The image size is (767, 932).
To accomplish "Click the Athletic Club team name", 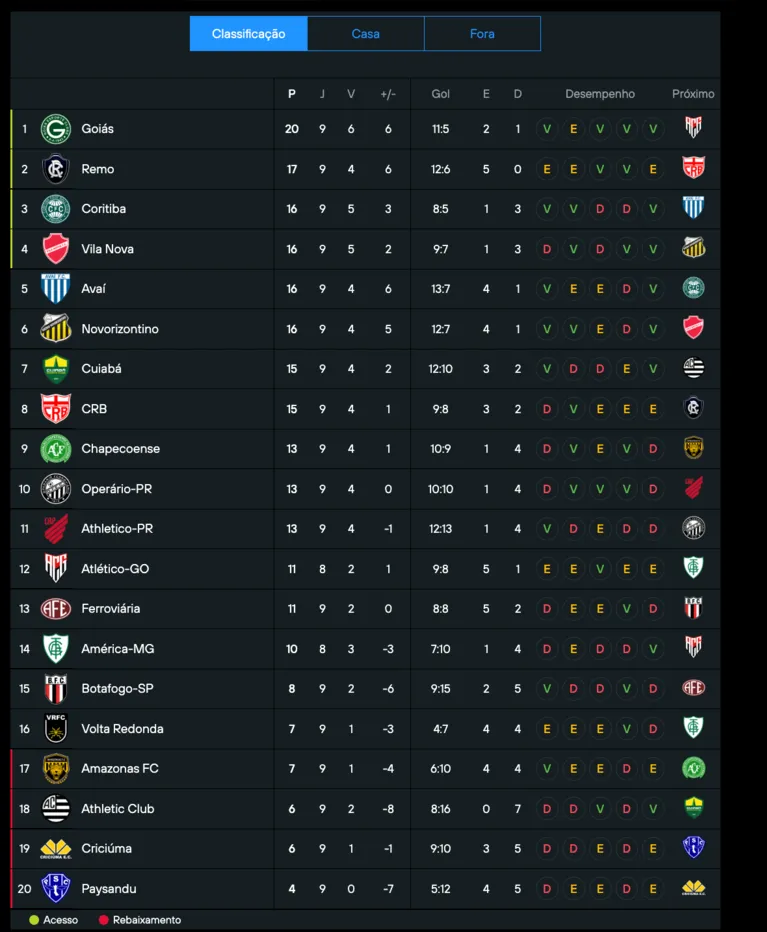I will pyautogui.click(x=118, y=809).
